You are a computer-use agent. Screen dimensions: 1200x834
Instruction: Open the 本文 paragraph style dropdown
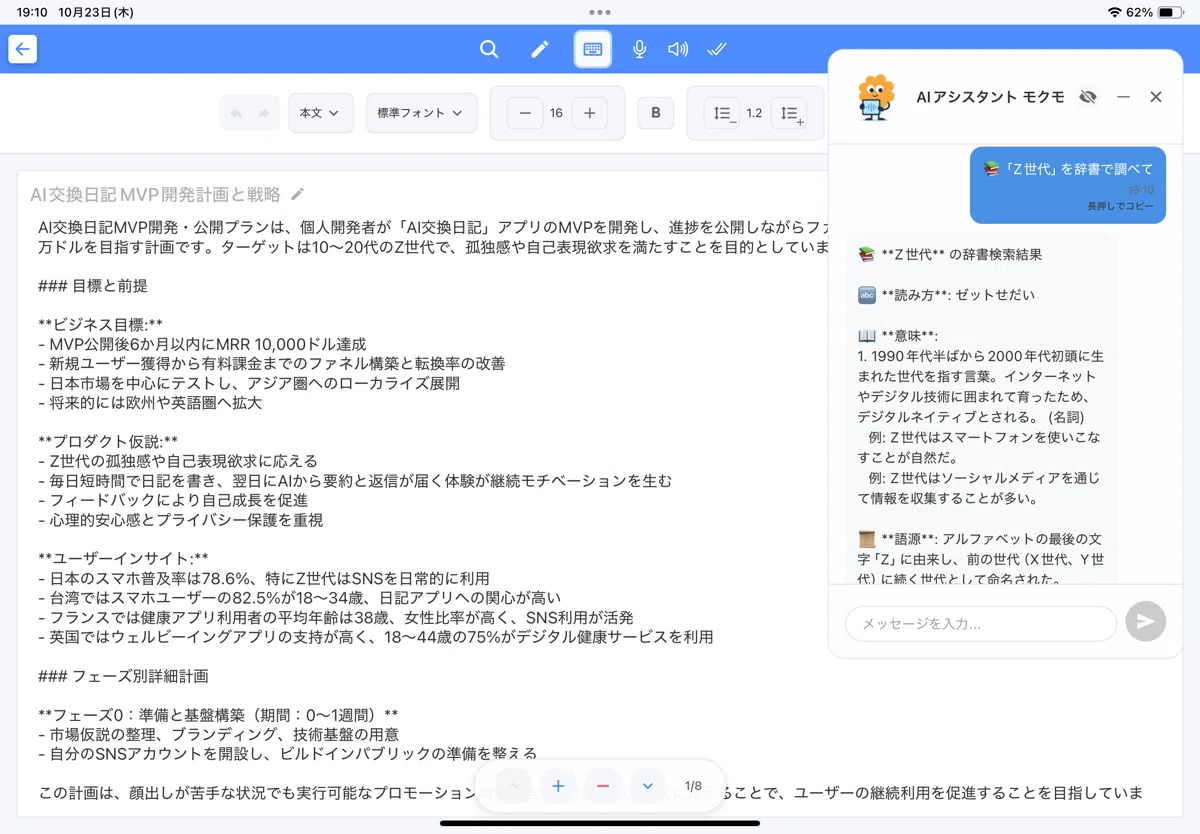[x=320, y=113]
